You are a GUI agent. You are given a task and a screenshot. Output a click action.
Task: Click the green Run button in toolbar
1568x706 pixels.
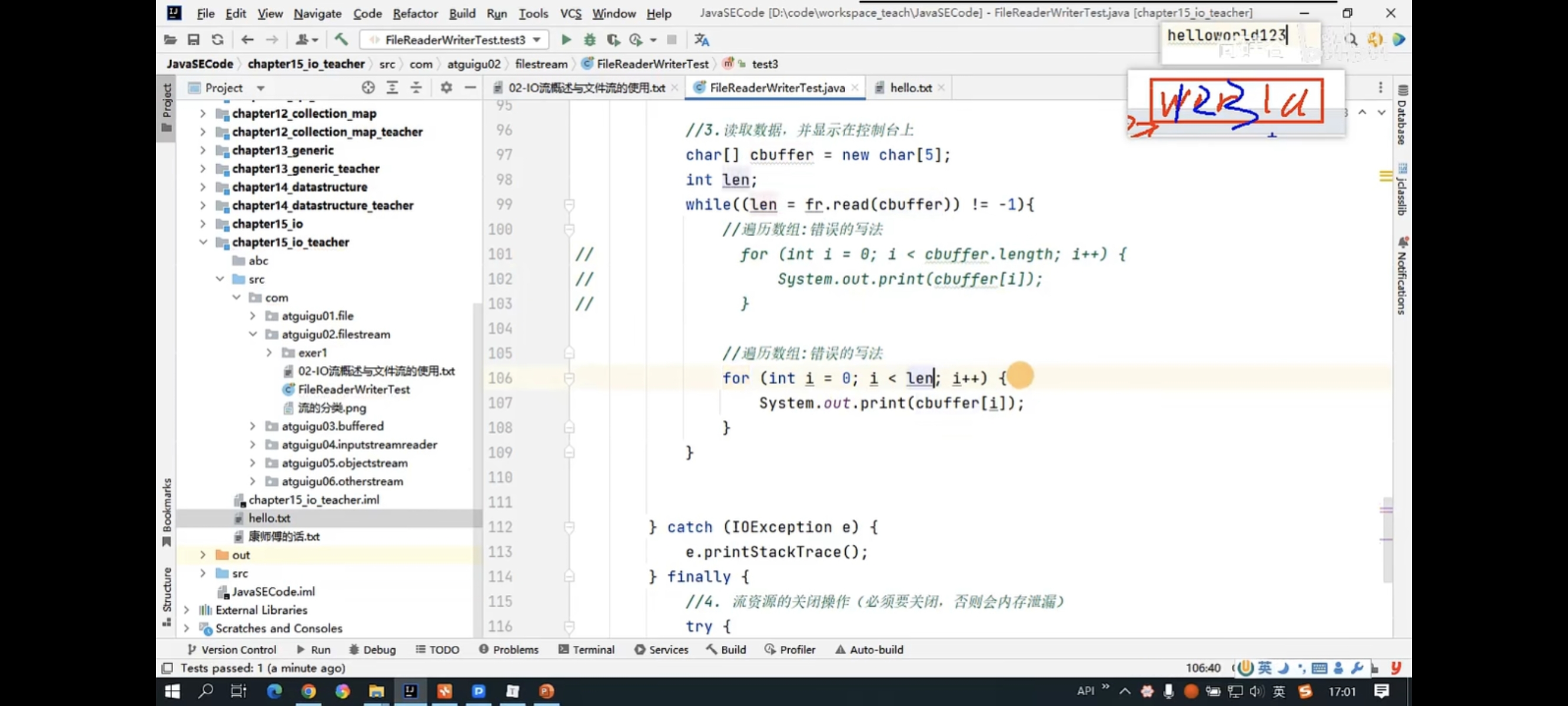coord(566,39)
